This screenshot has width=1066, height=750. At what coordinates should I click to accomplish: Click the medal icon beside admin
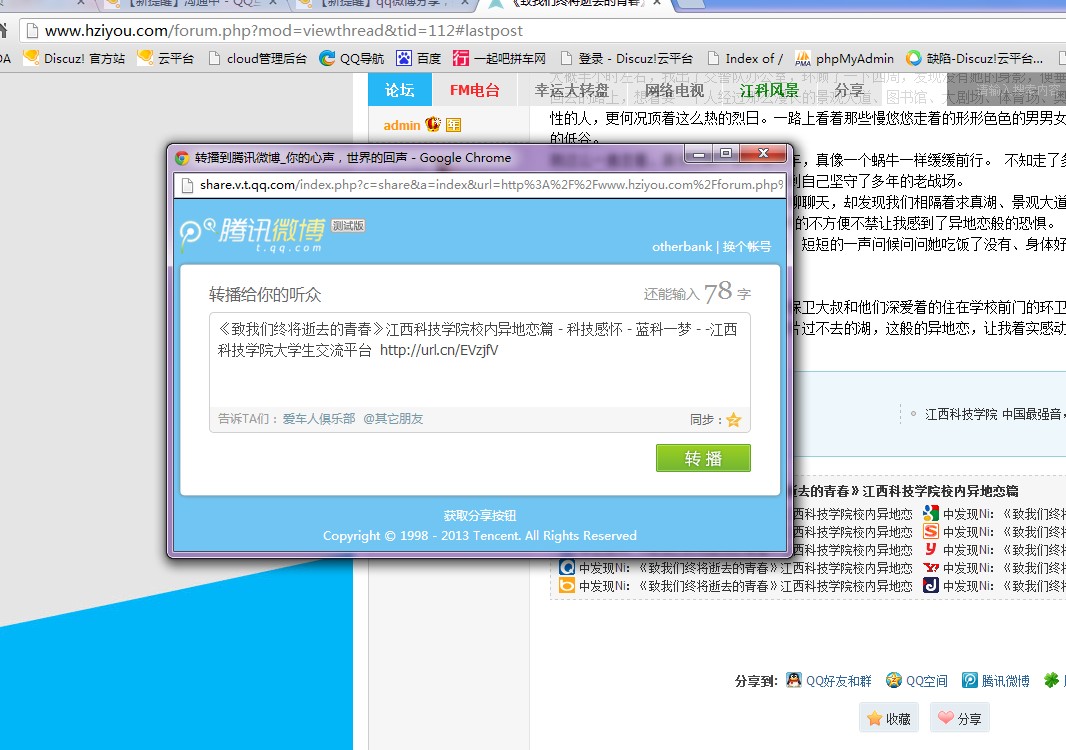pos(432,124)
